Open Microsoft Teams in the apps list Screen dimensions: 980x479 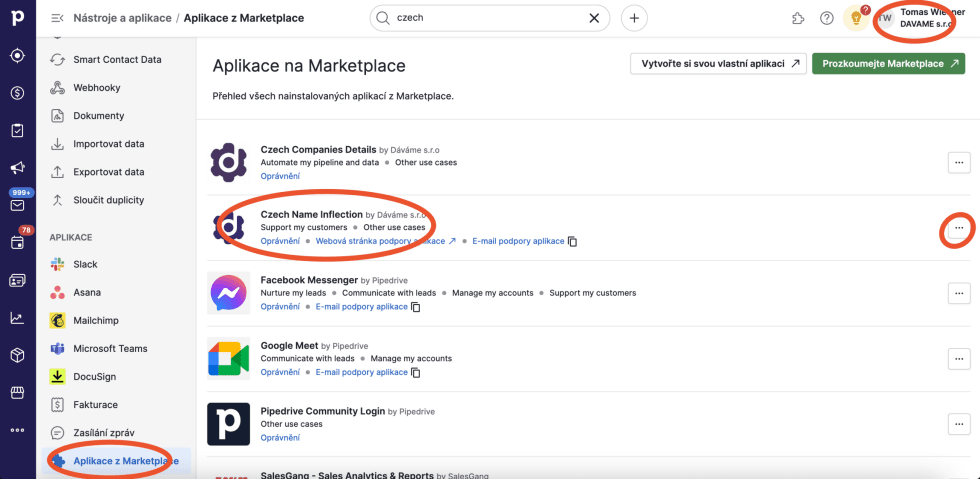110,348
